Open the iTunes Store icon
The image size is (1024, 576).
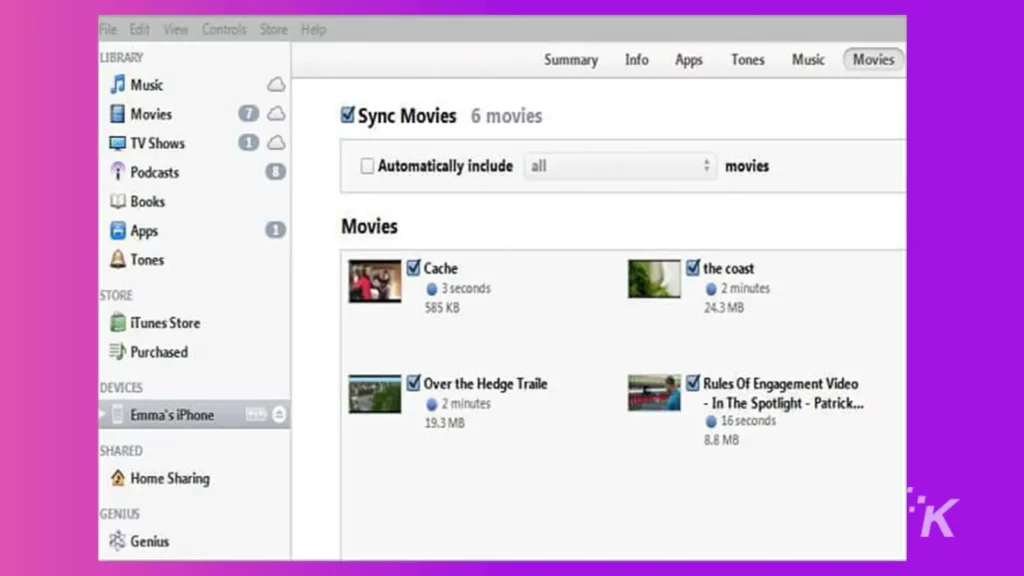pos(118,322)
